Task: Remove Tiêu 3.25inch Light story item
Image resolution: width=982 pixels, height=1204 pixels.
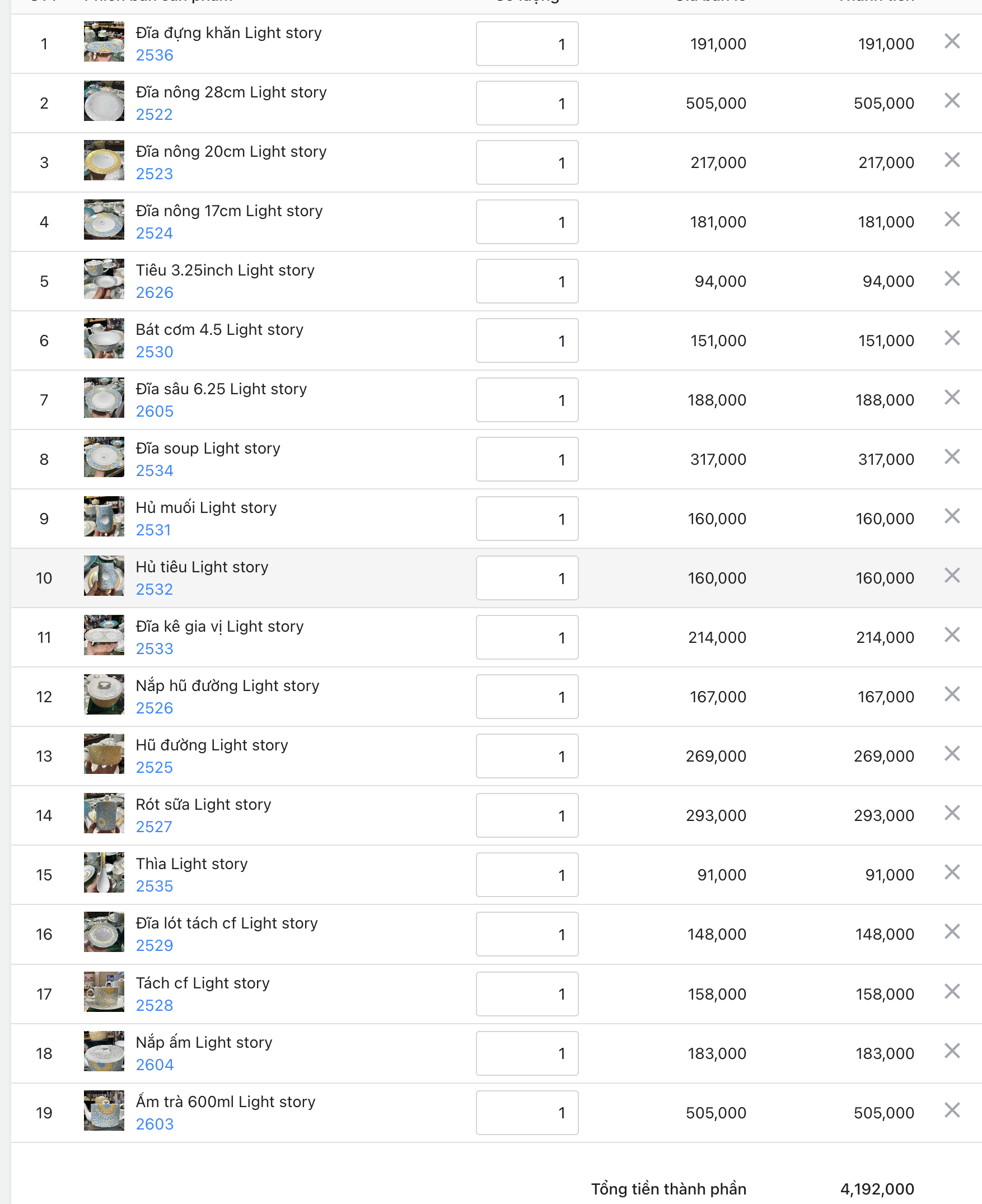Action: coord(951,279)
